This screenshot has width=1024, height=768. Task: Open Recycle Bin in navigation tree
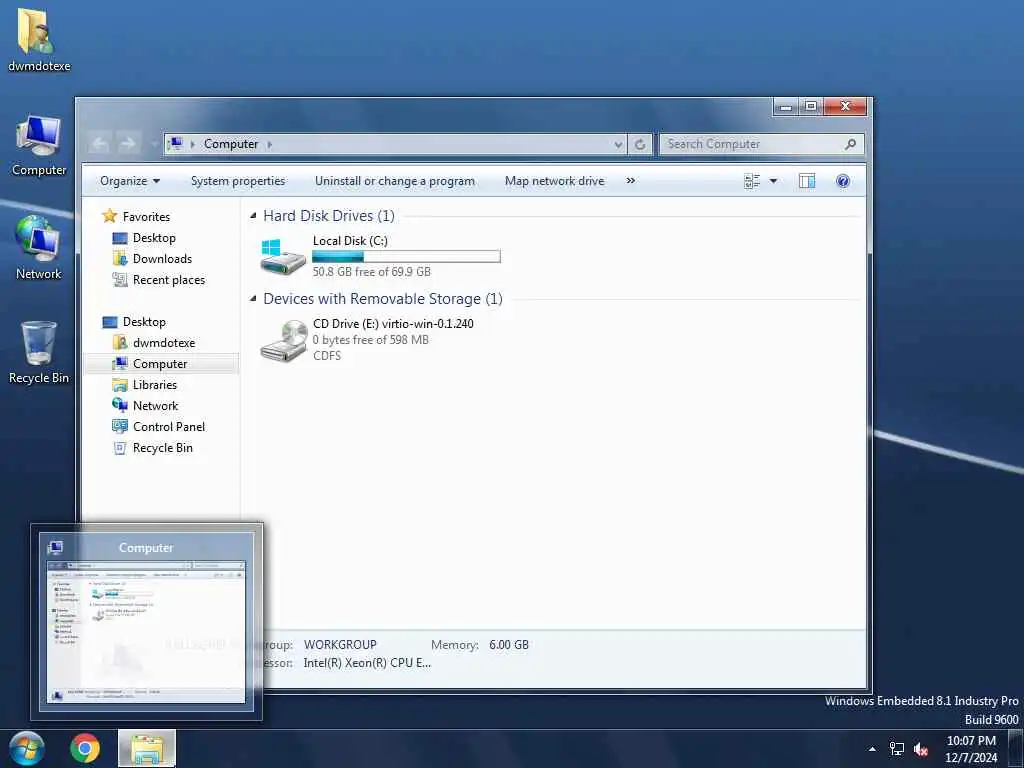pos(163,447)
